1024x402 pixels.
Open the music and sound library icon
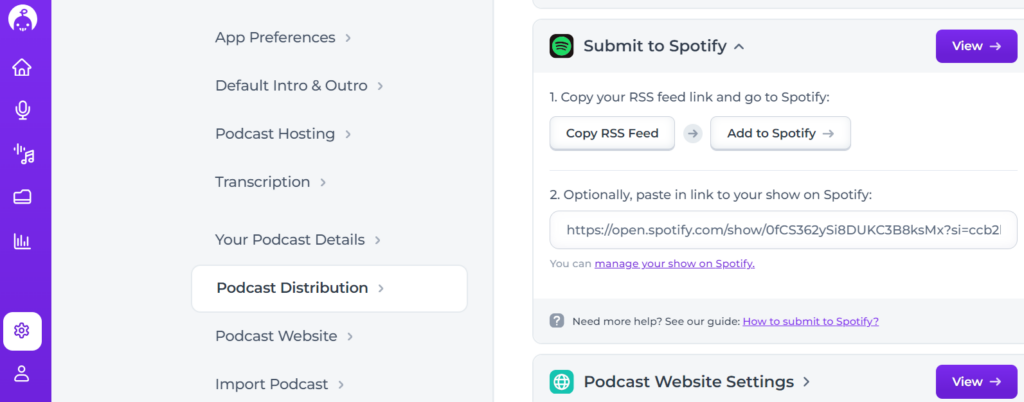[23, 154]
